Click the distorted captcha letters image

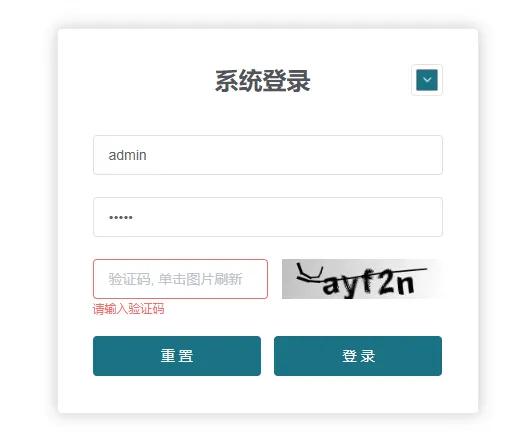coord(362,279)
